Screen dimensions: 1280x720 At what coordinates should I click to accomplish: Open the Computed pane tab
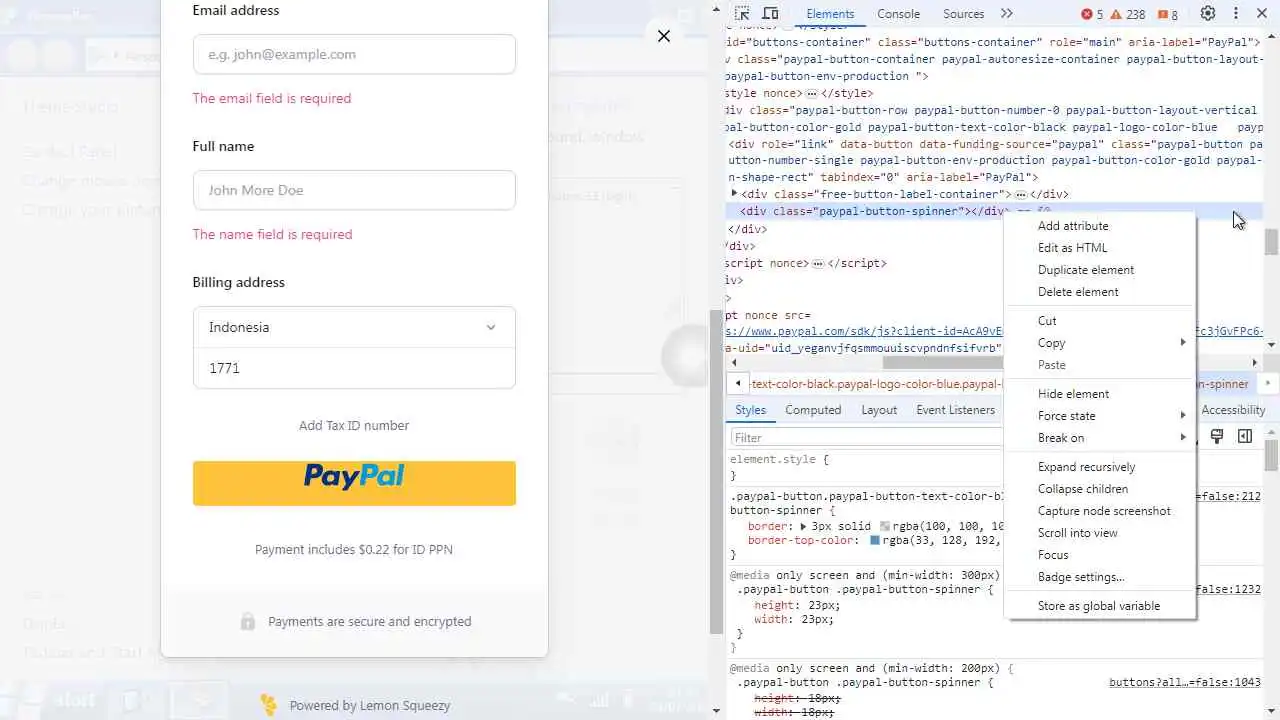point(813,410)
